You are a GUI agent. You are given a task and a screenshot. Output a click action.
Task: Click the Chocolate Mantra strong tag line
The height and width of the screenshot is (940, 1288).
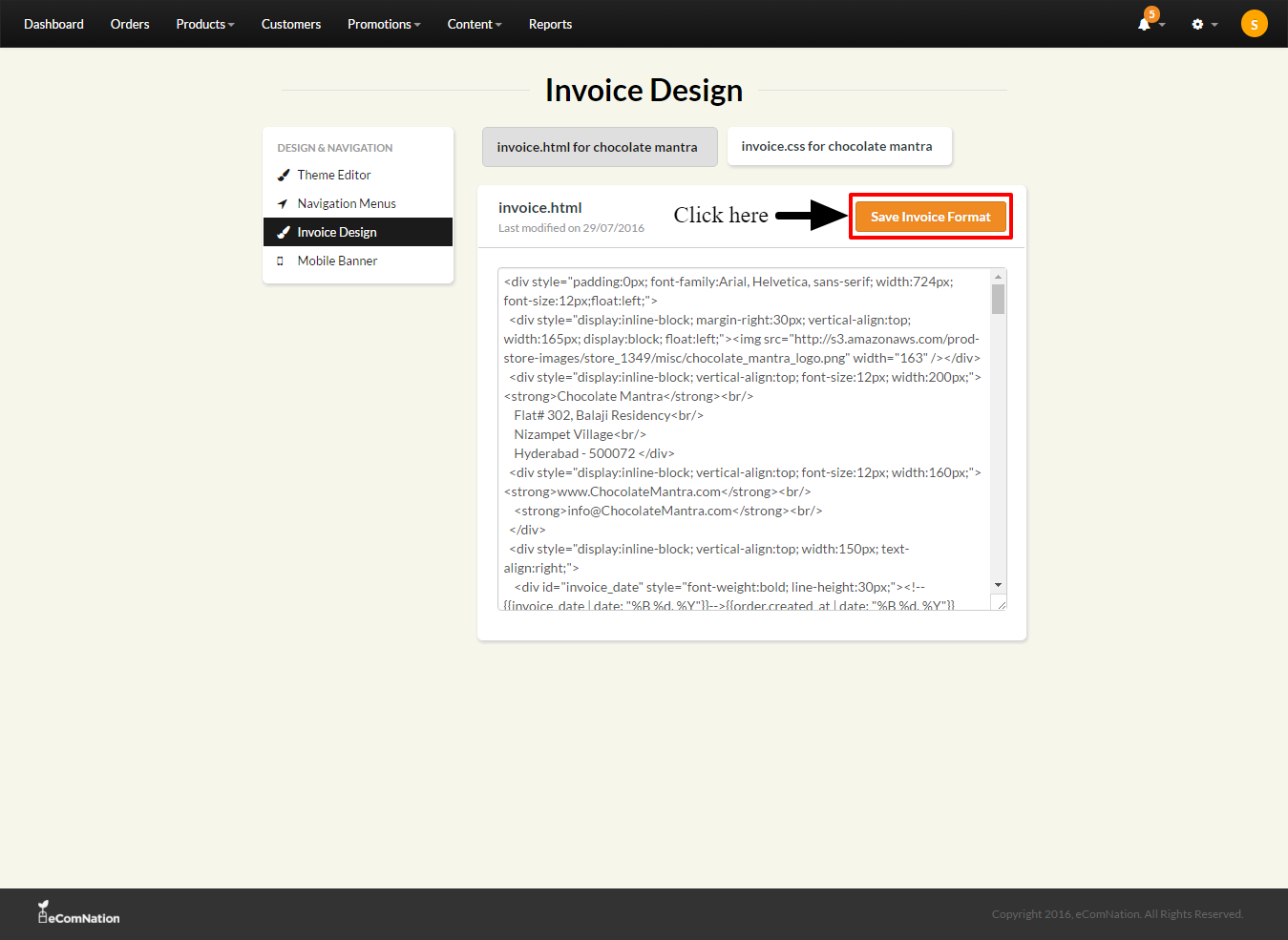point(629,396)
